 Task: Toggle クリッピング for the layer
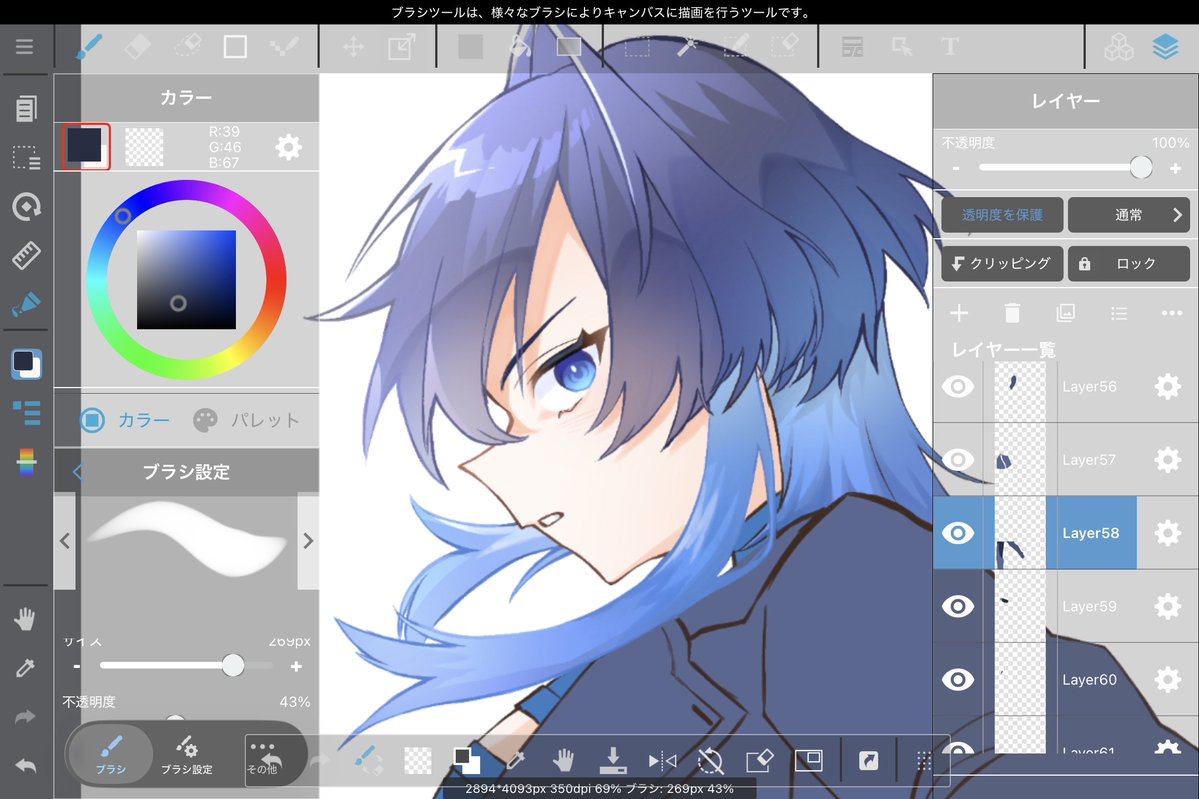[1002, 263]
